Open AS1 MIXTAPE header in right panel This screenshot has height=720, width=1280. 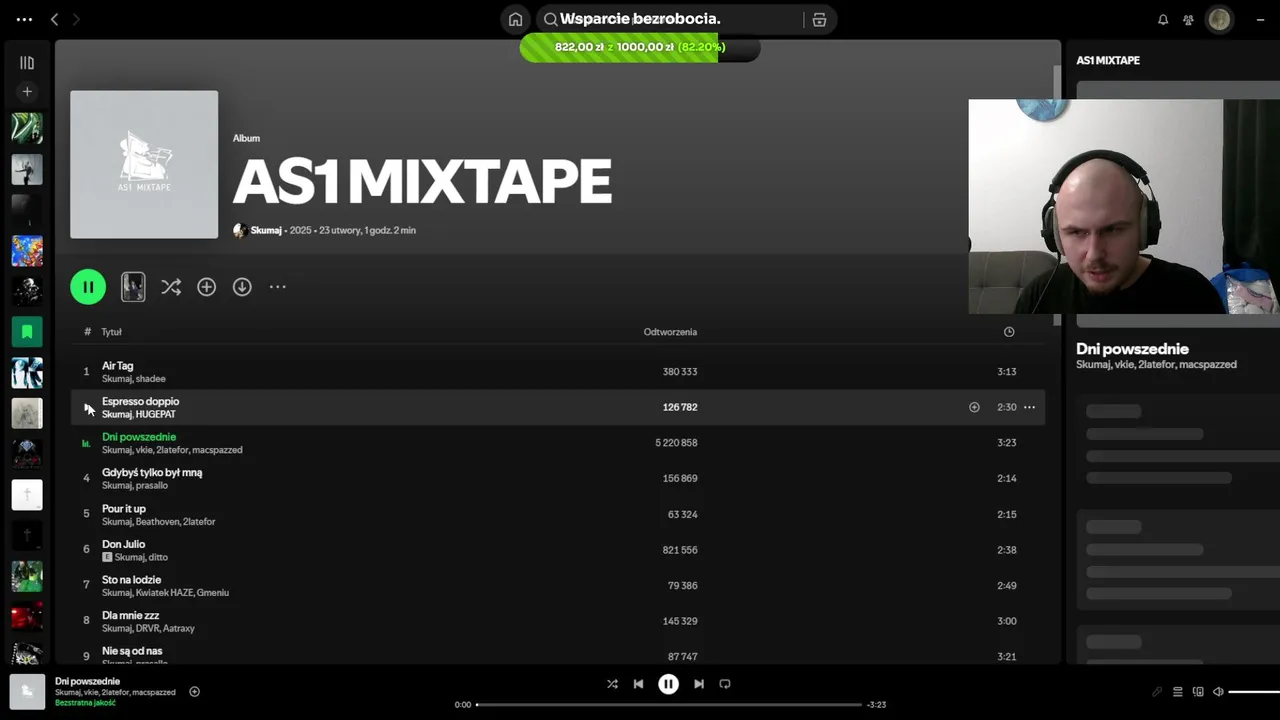pos(1108,61)
